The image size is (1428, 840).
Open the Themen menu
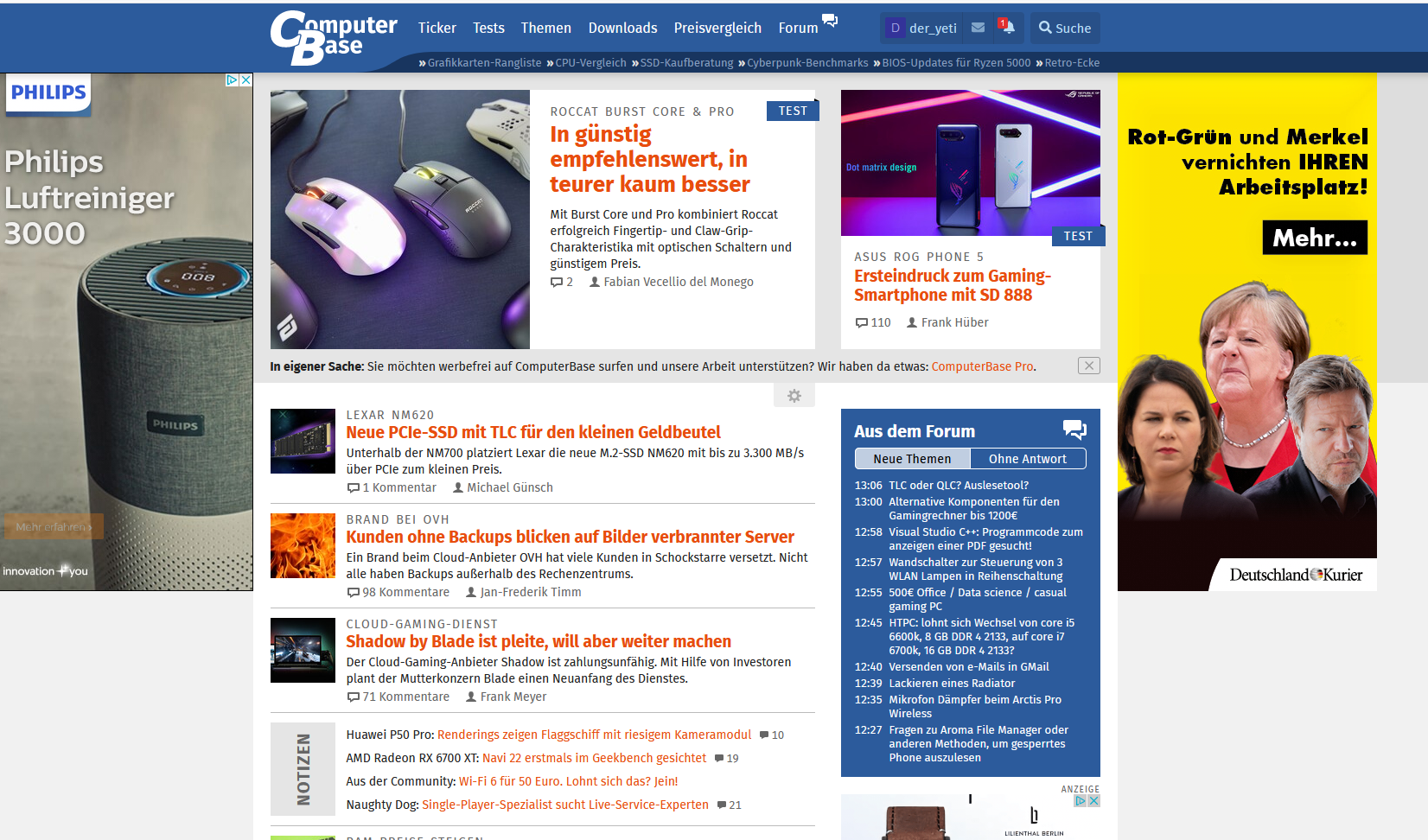tap(545, 28)
